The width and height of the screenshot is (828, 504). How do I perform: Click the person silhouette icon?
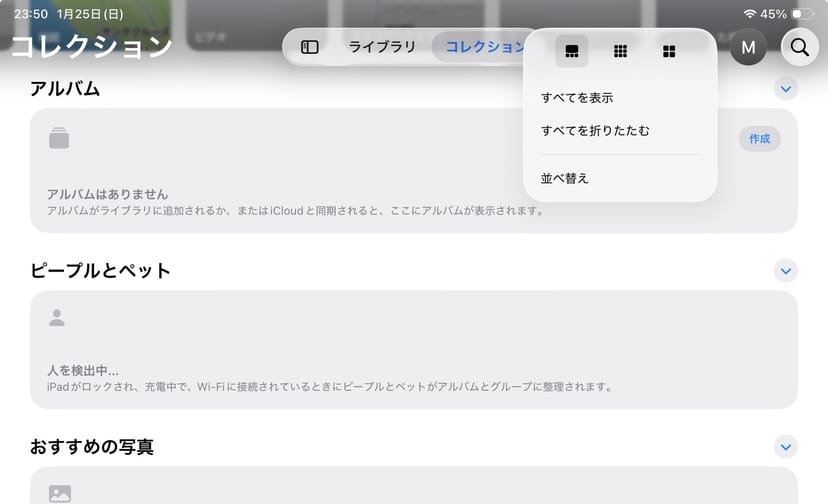(57, 318)
